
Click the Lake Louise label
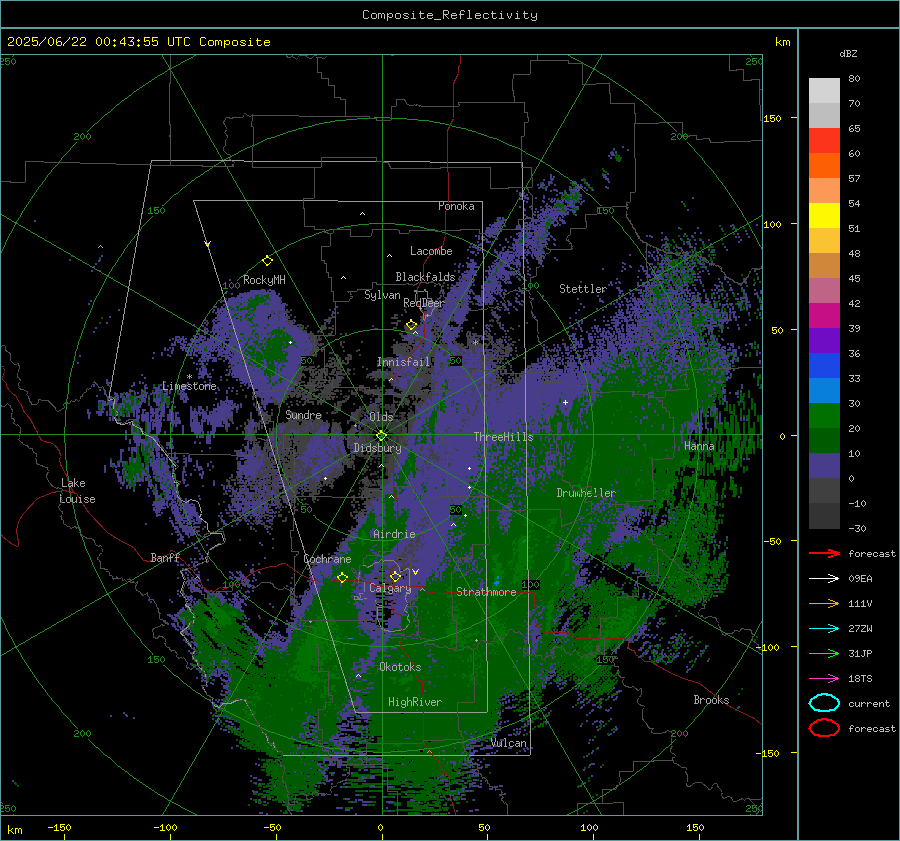(x=78, y=491)
